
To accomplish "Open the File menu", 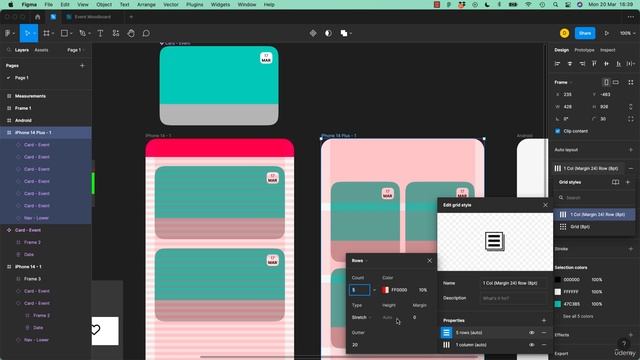I will pos(49,4).
